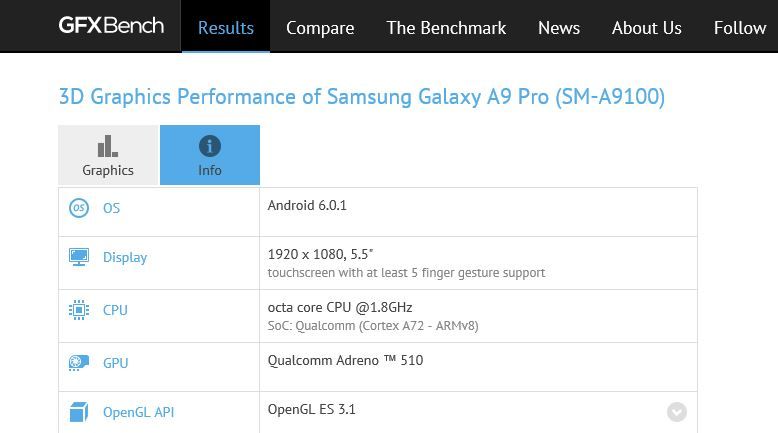
Task: Expand the OpenGL ES 3.1 details arrow
Action: (677, 412)
